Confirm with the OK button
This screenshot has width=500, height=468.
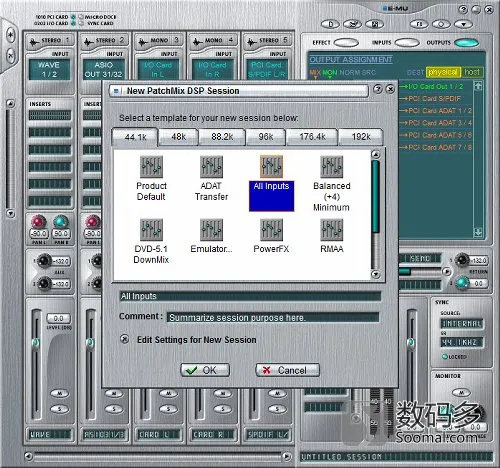(205, 370)
